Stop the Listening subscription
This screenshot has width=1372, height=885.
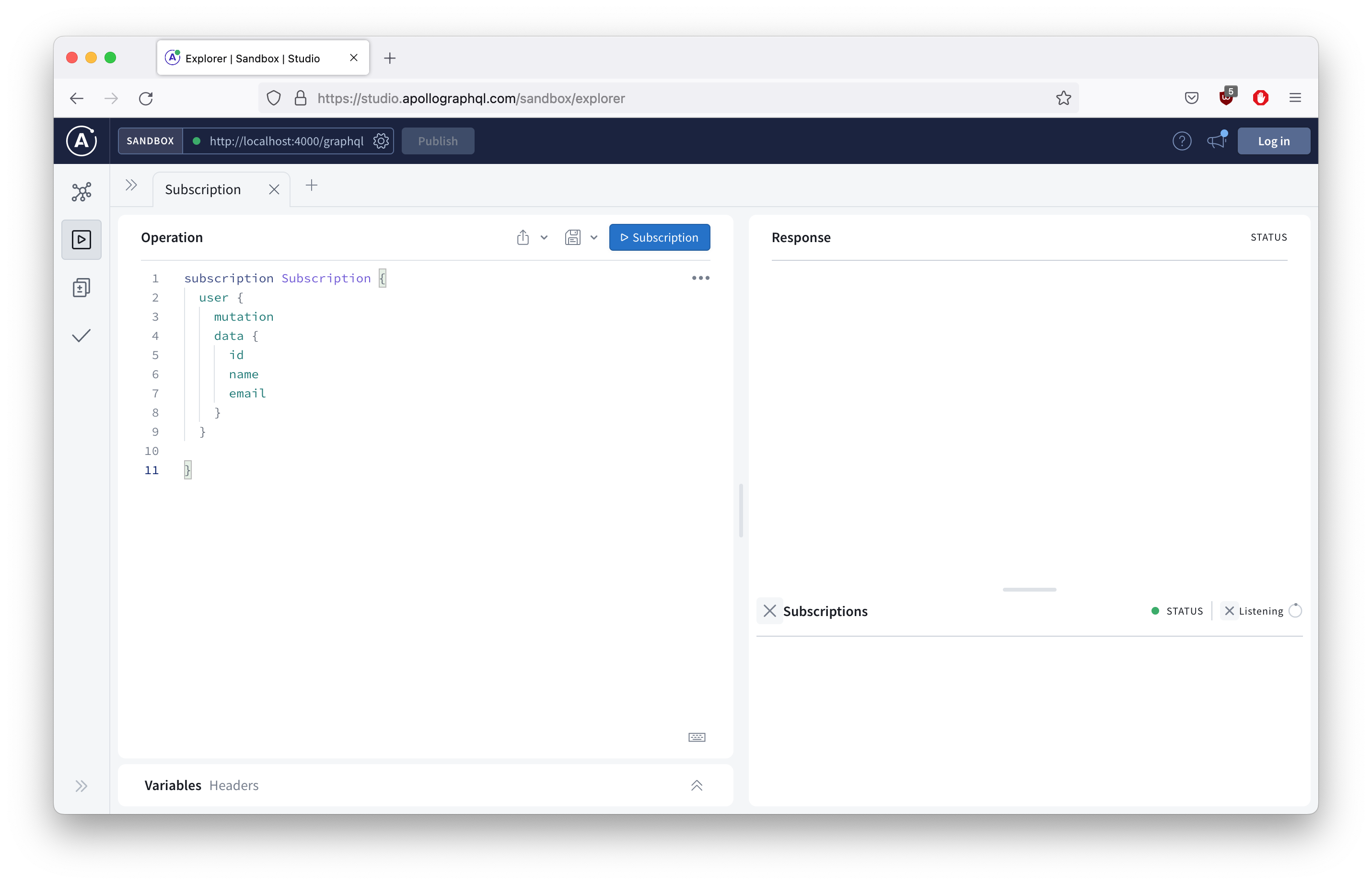click(x=1229, y=611)
